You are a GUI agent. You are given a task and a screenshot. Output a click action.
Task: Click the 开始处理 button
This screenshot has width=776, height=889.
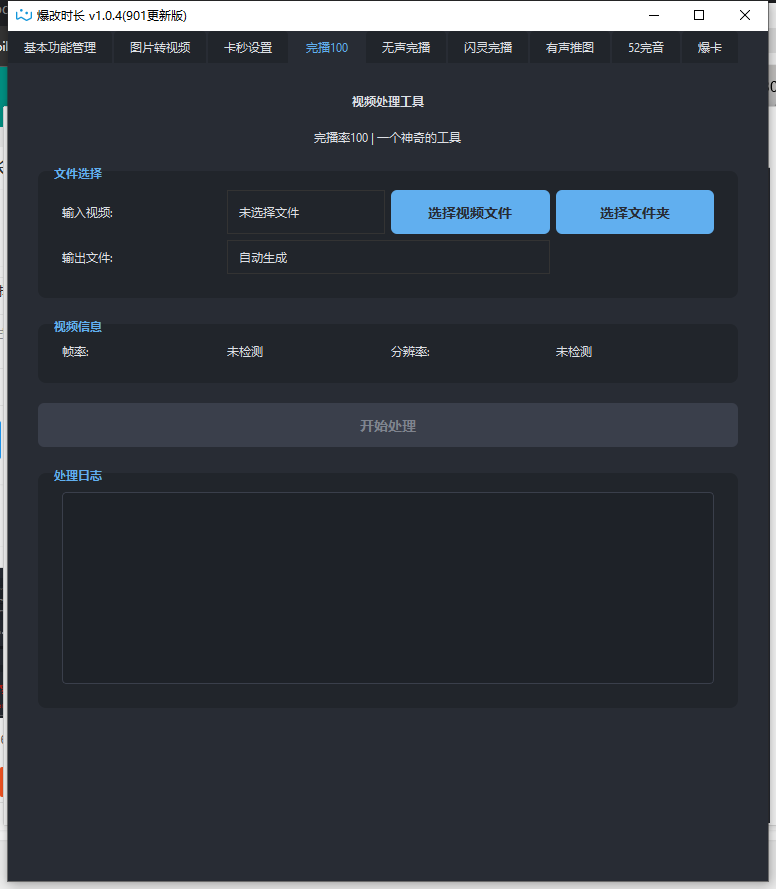(388, 426)
